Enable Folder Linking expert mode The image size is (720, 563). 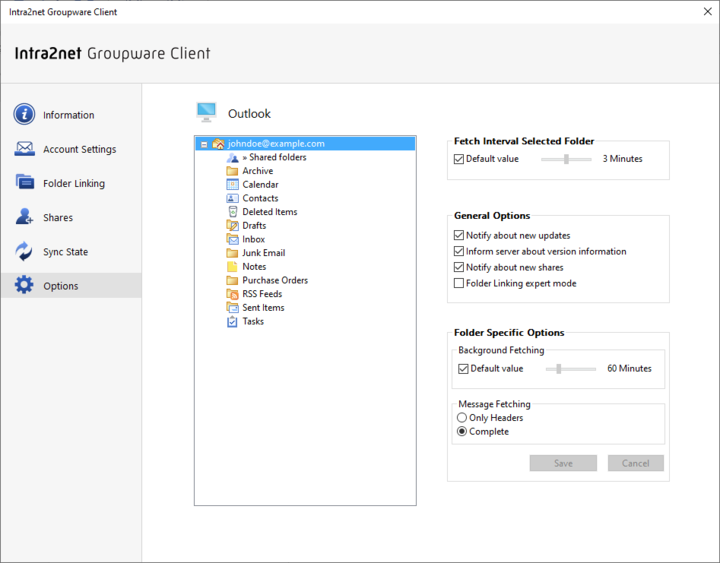coord(459,283)
